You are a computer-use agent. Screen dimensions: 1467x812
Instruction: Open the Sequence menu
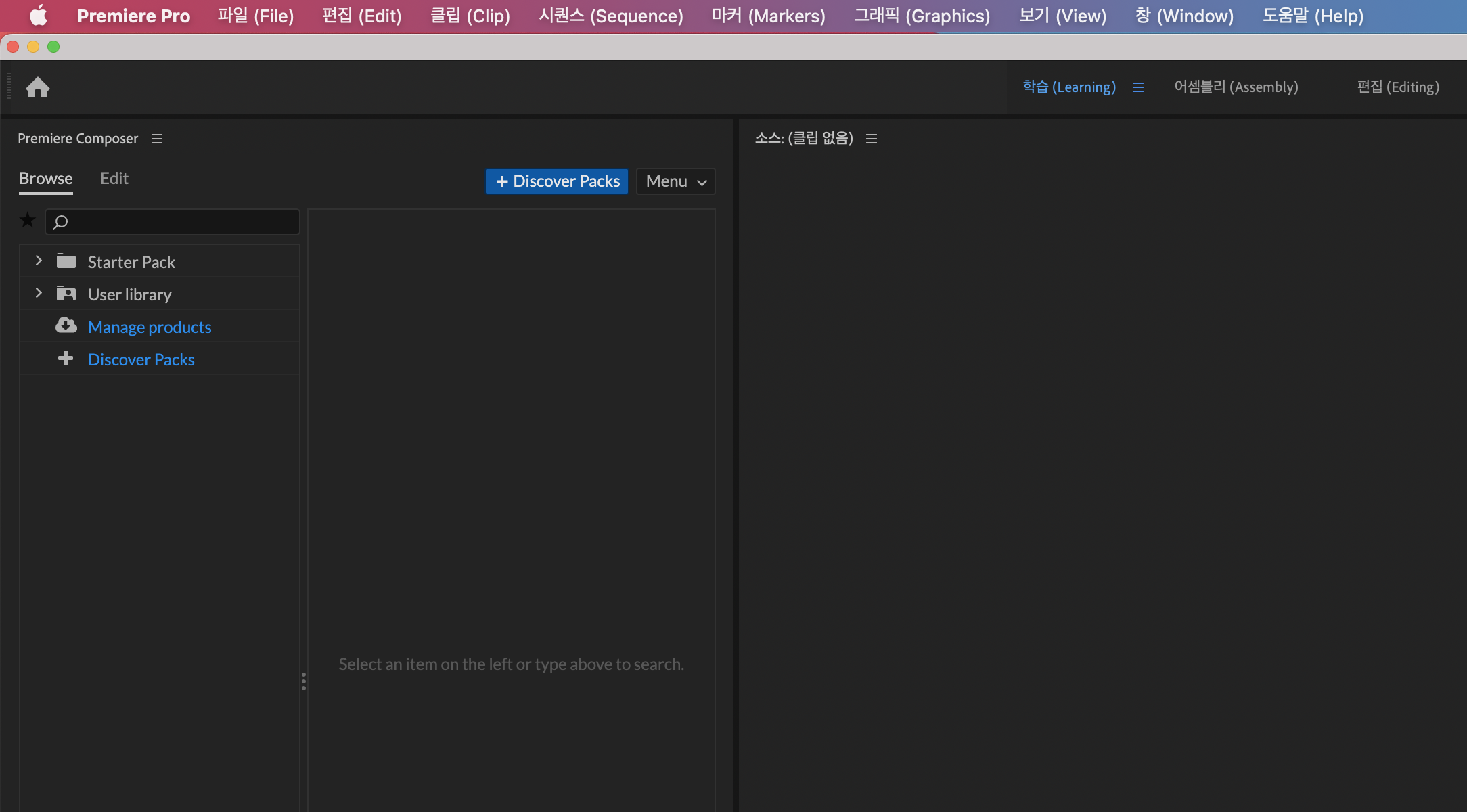(610, 16)
